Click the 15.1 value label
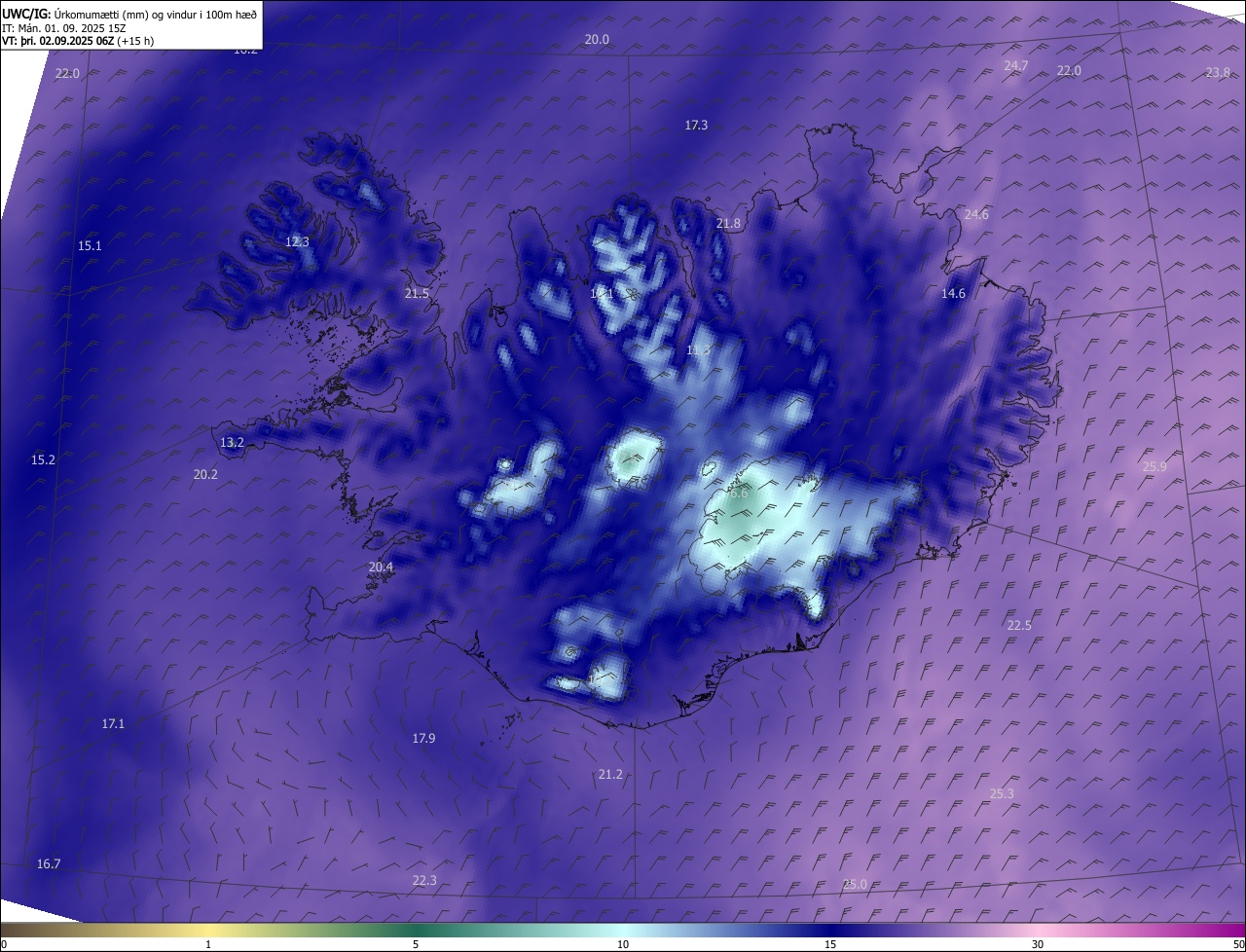Viewport: 1246px width, 952px height. [90, 246]
